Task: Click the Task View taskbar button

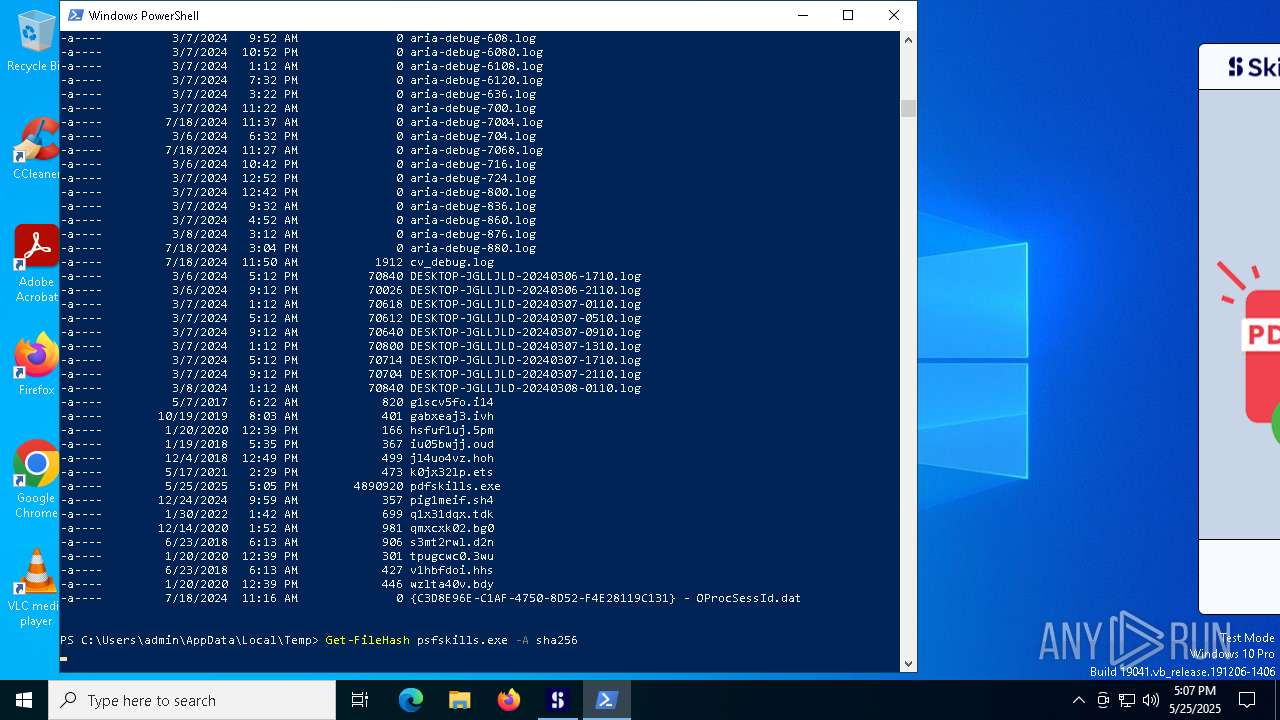Action: point(360,700)
